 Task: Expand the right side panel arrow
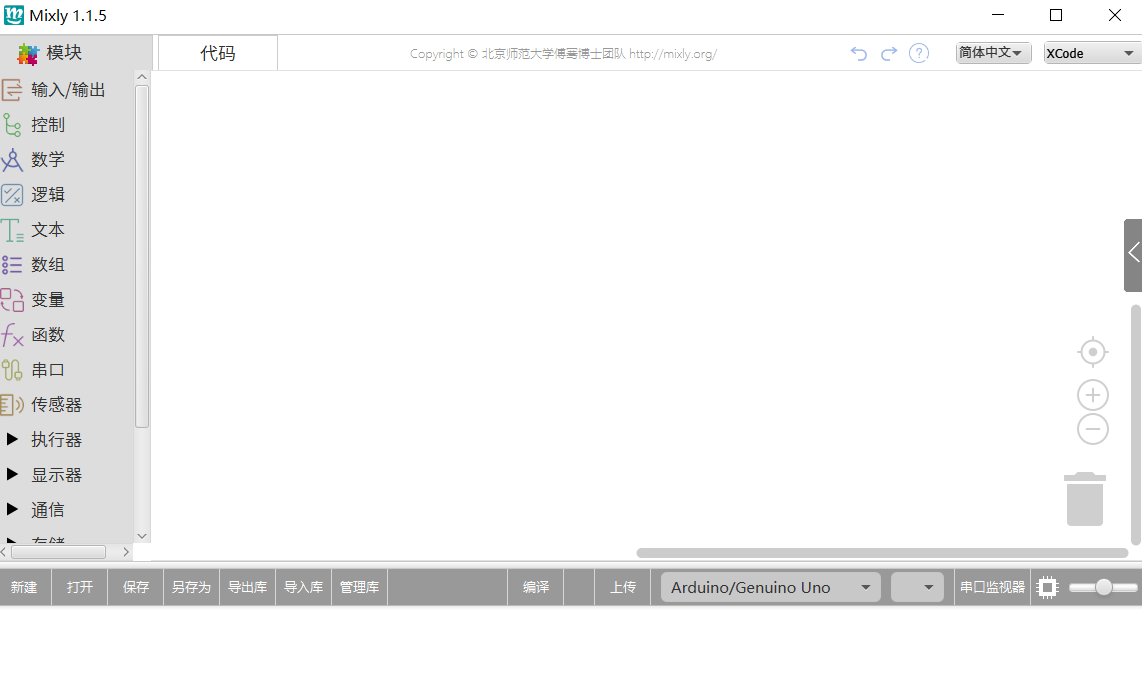pos(1133,255)
